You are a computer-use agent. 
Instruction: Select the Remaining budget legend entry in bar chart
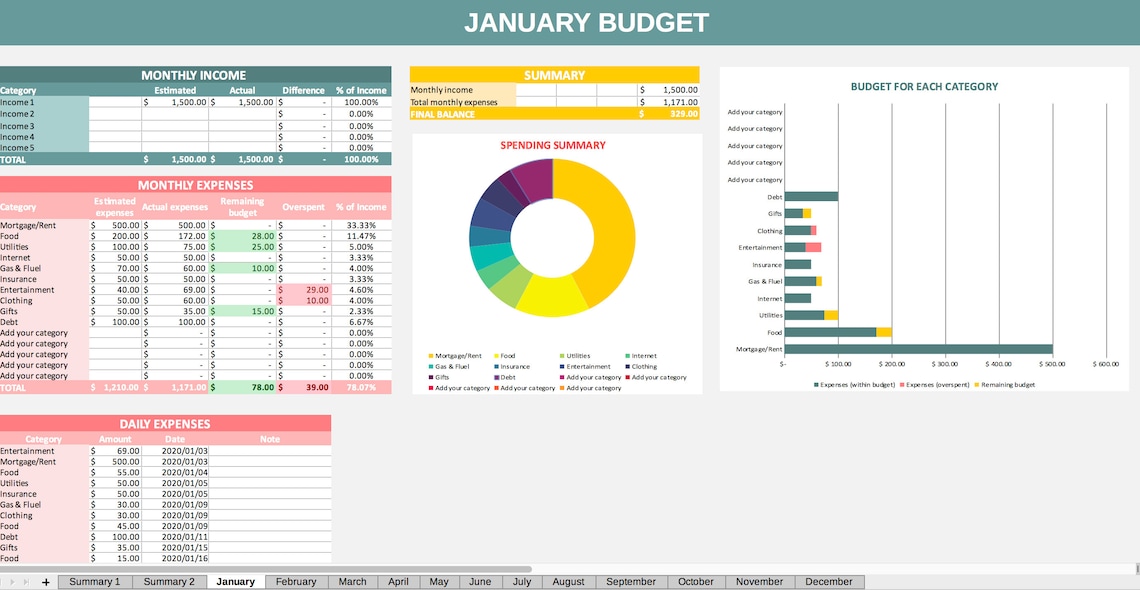point(1004,384)
